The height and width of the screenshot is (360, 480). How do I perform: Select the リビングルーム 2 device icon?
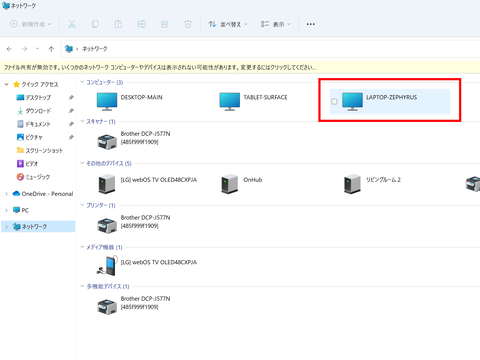(x=352, y=184)
